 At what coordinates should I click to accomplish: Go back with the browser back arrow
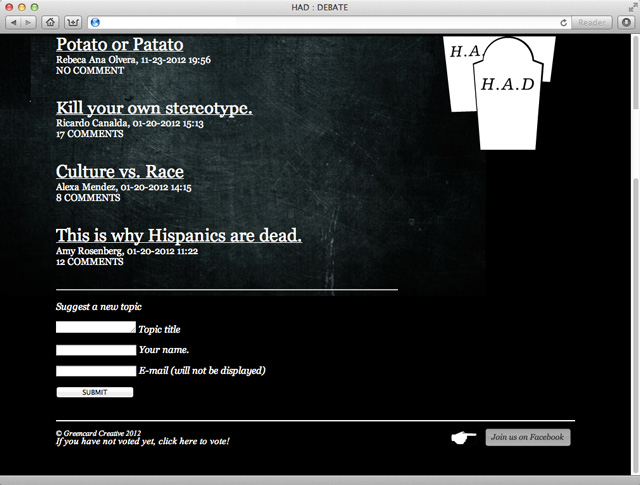tap(13, 22)
